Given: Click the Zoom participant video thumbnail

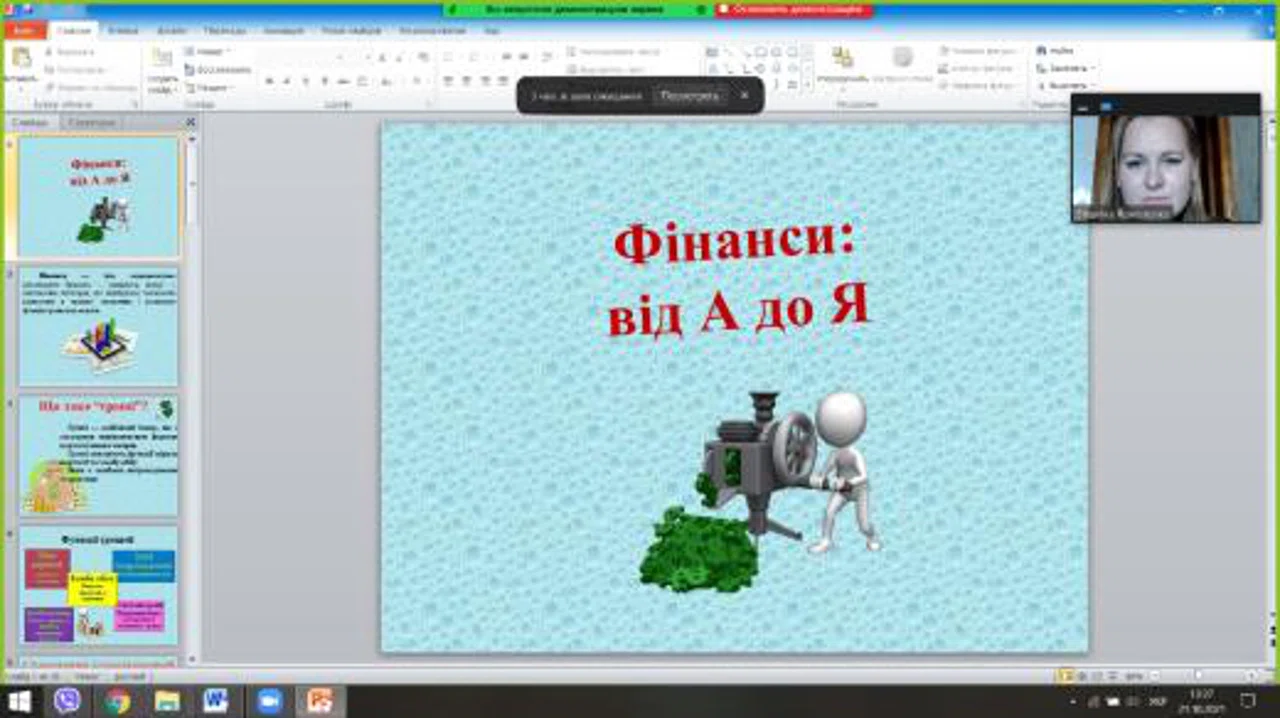Looking at the screenshot, I should 1166,166.
